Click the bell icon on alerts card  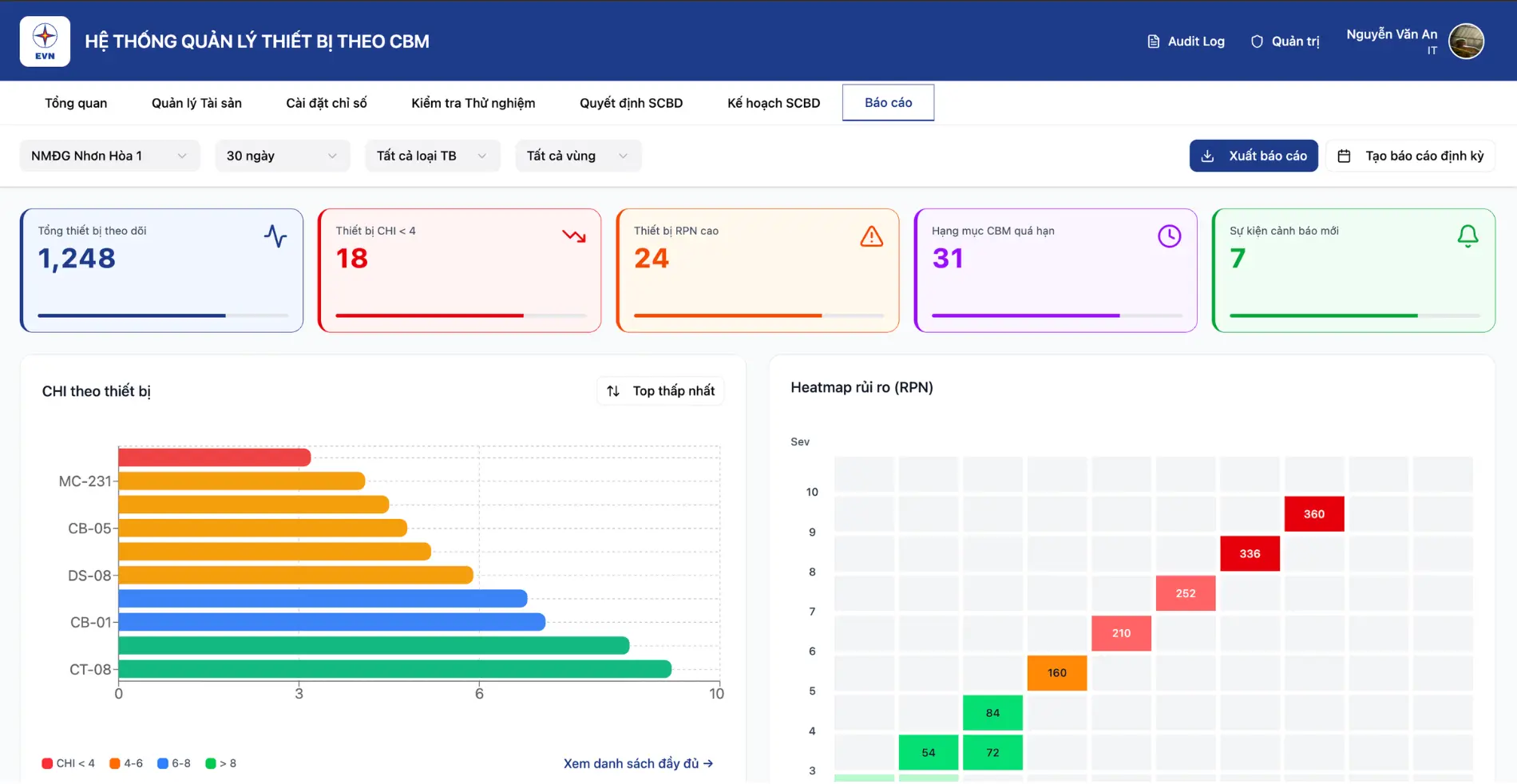[1467, 236]
